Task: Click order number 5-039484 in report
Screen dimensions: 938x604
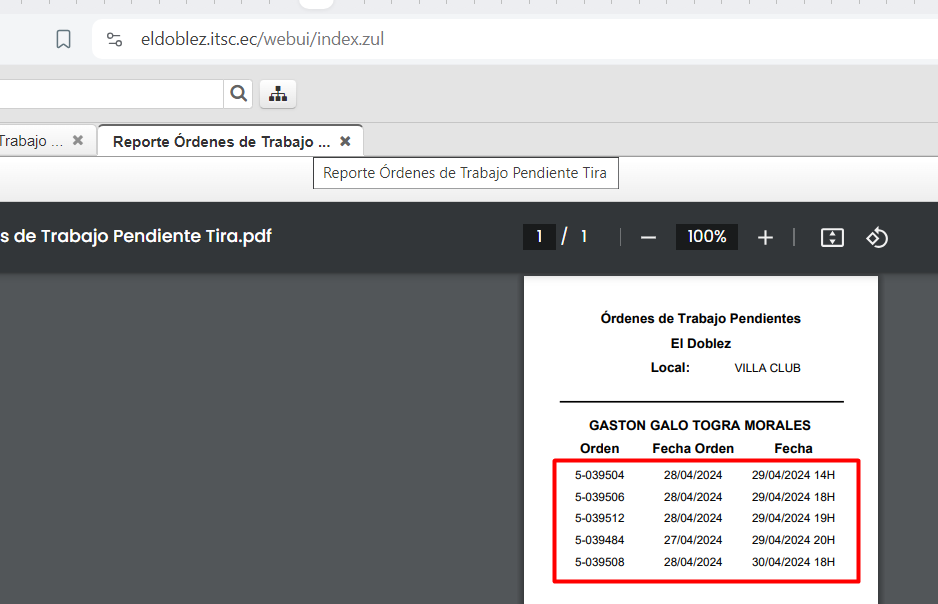Action: click(x=599, y=540)
